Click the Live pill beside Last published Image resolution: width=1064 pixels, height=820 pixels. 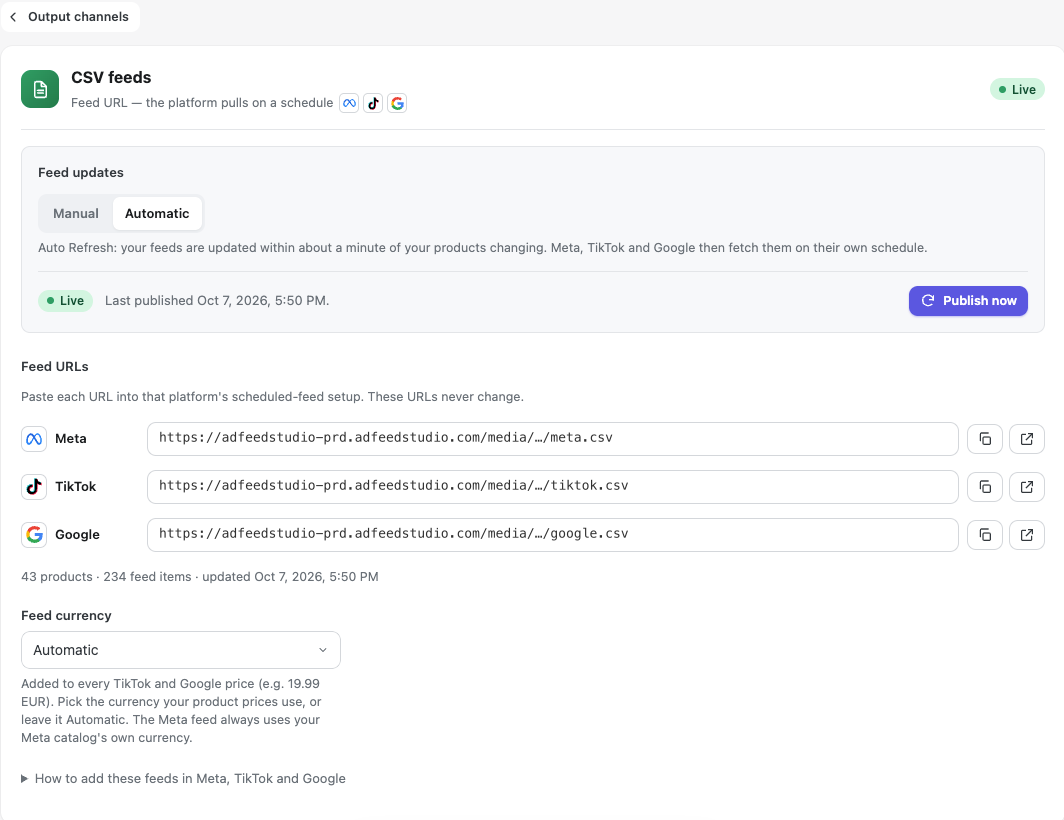tap(65, 301)
